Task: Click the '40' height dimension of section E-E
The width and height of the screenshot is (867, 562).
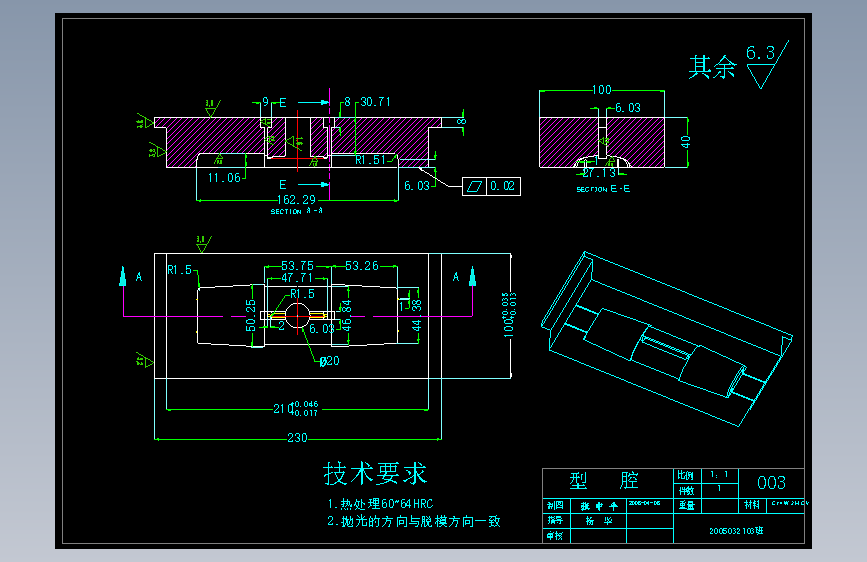Action: [x=686, y=142]
